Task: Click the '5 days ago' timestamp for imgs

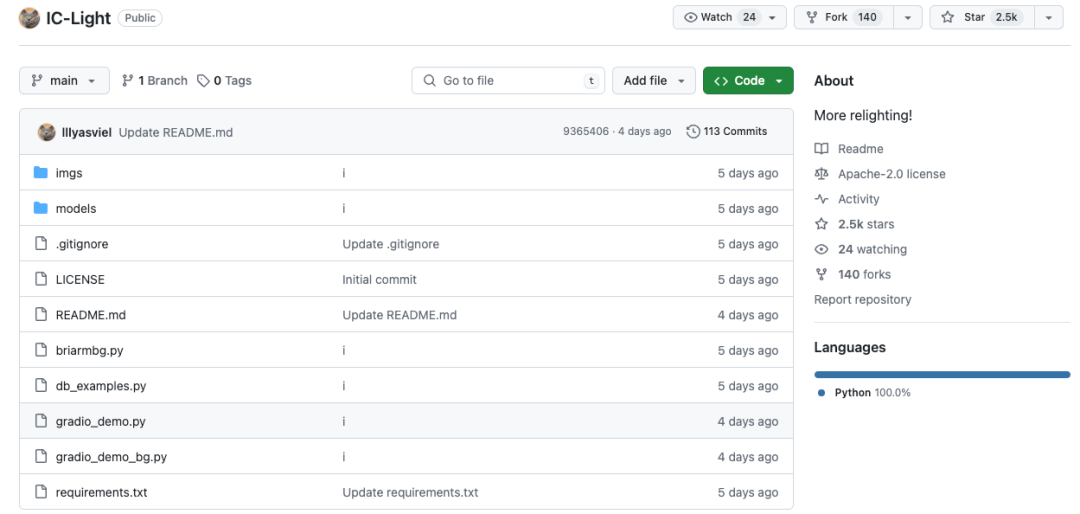Action: tap(748, 173)
